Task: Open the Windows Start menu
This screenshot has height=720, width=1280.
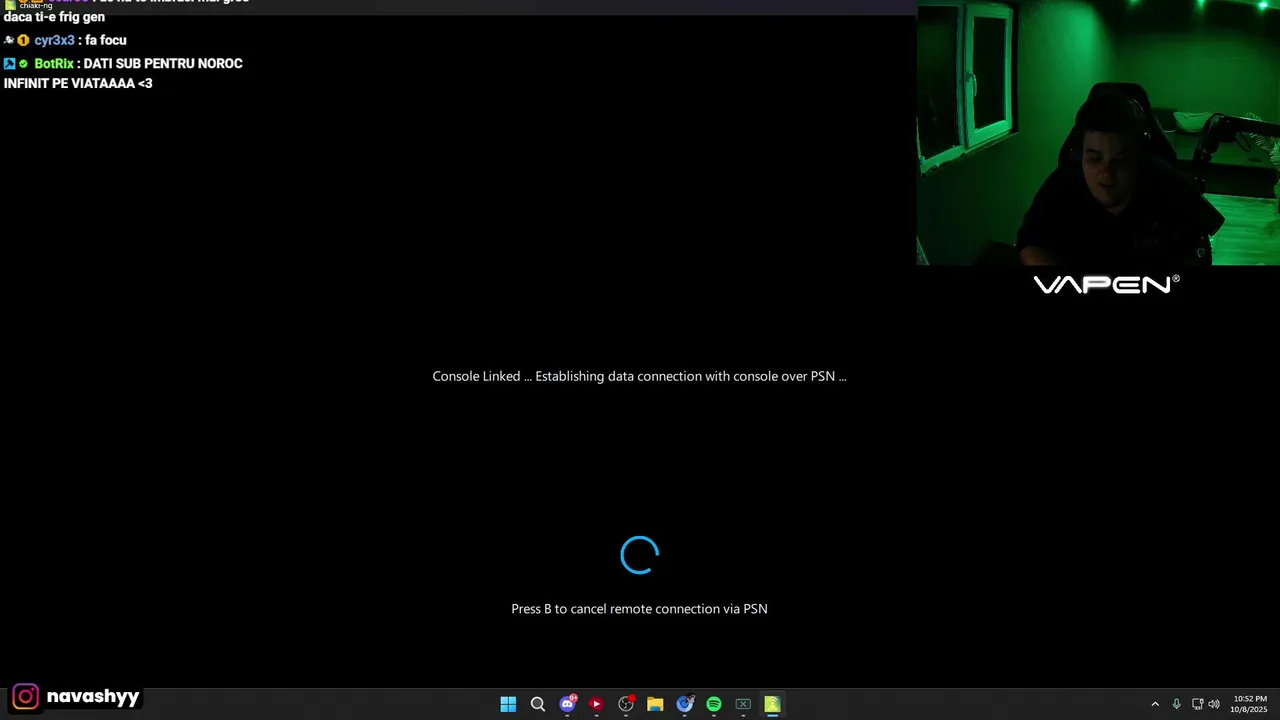Action: coord(508,704)
